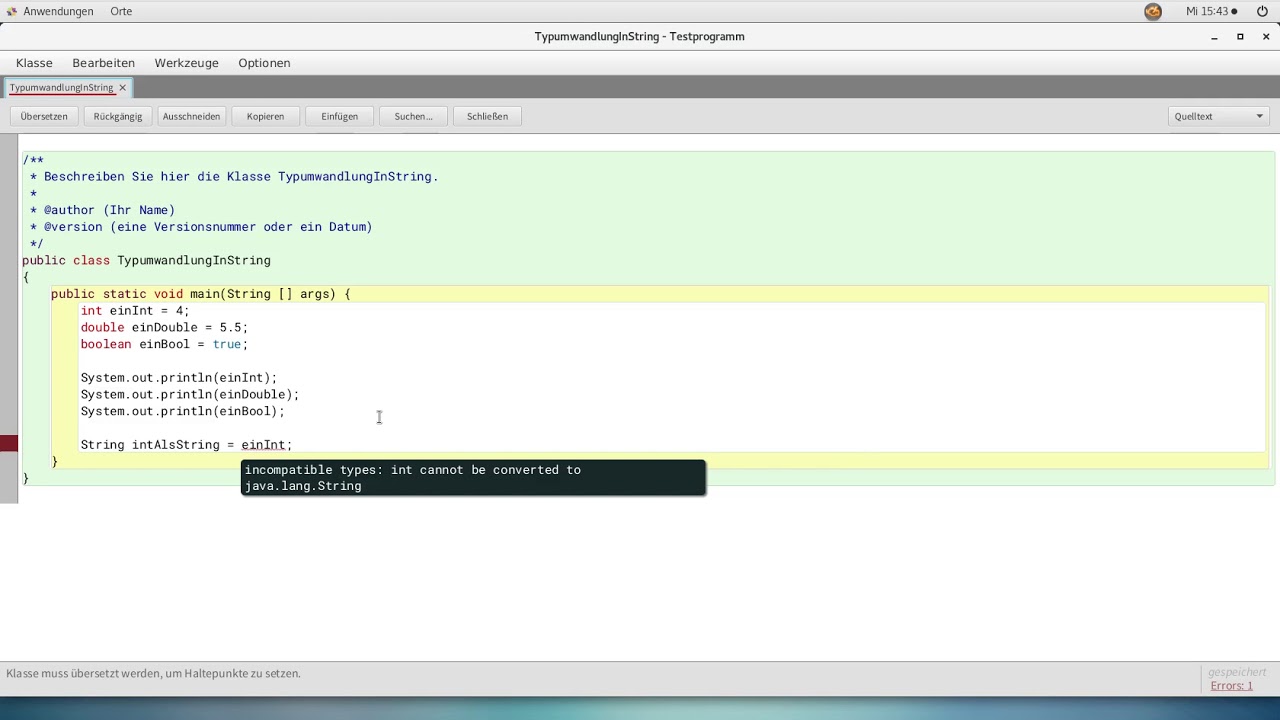This screenshot has width=1280, height=720.
Task: Open the Quelltext view dropdown
Action: coord(1219,116)
